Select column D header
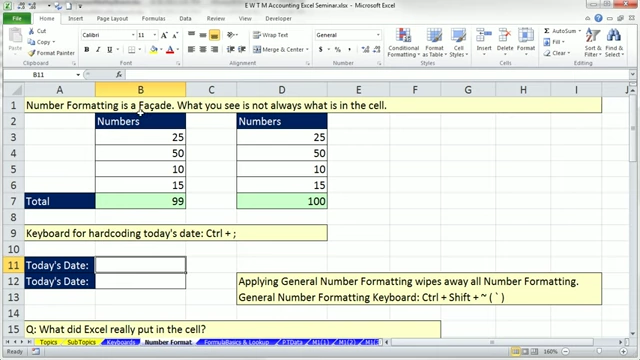This screenshot has height=360, width=640. tap(282, 90)
